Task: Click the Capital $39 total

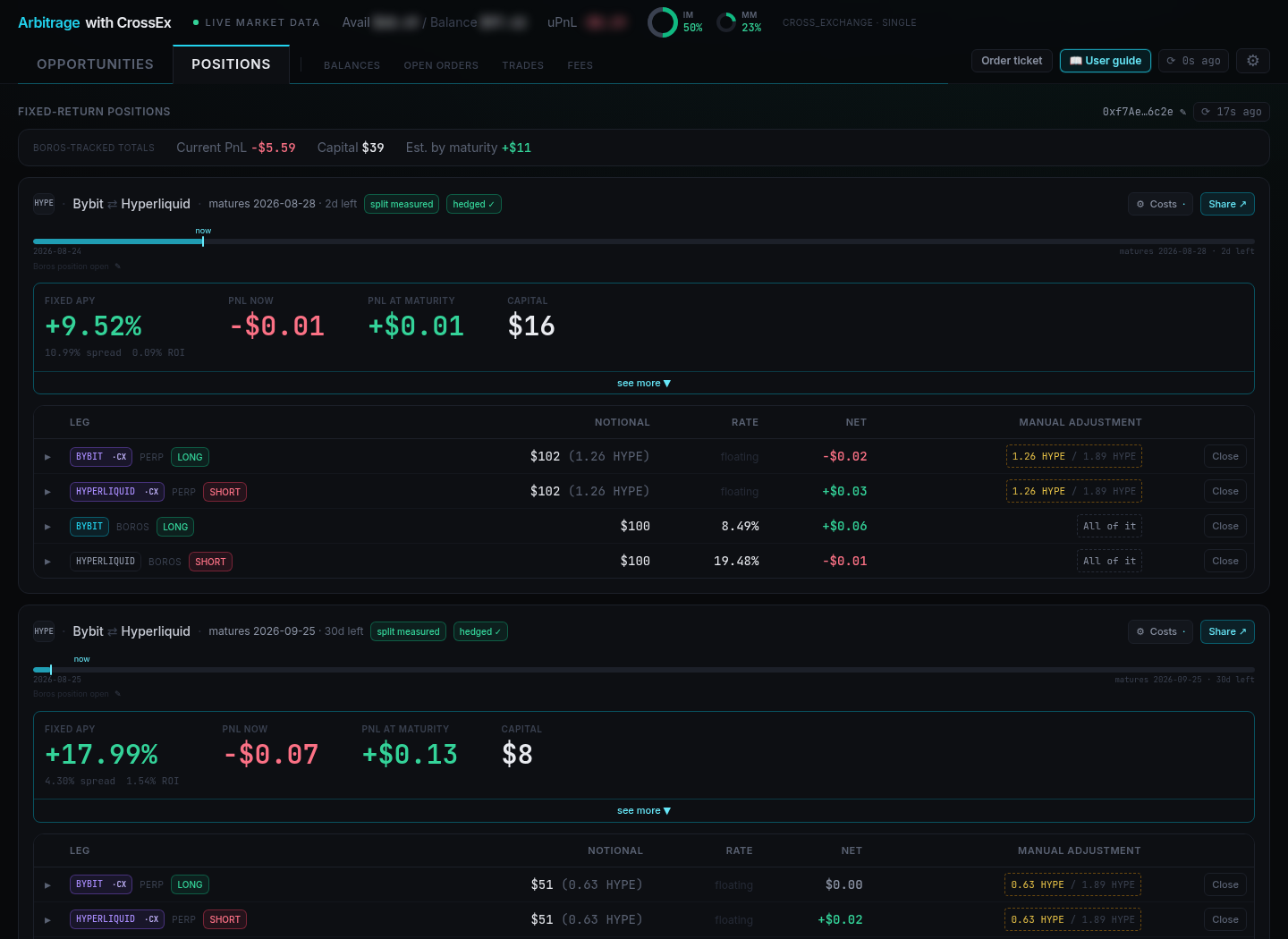Action: click(351, 148)
